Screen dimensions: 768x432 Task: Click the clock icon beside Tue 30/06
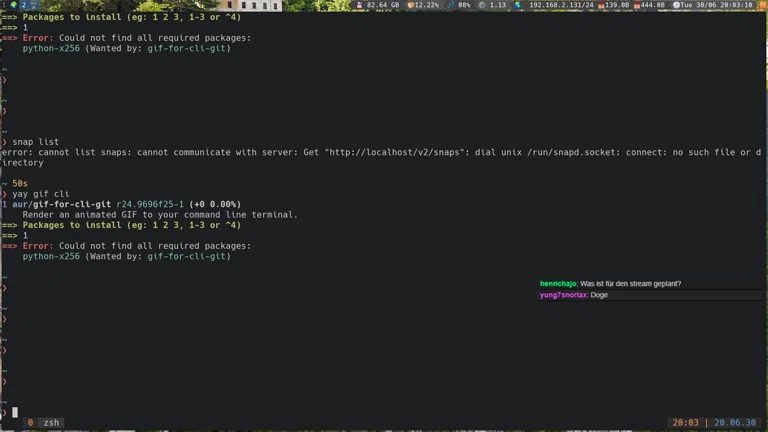tap(676, 5)
